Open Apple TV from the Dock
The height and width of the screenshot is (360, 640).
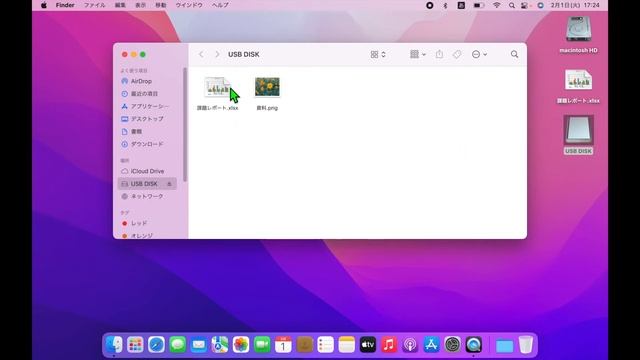click(x=368, y=345)
